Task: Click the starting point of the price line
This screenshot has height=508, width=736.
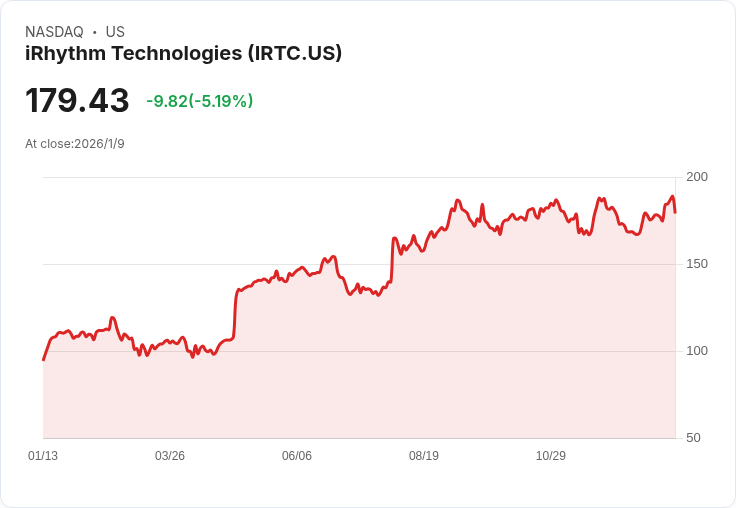Action: [x=44, y=359]
